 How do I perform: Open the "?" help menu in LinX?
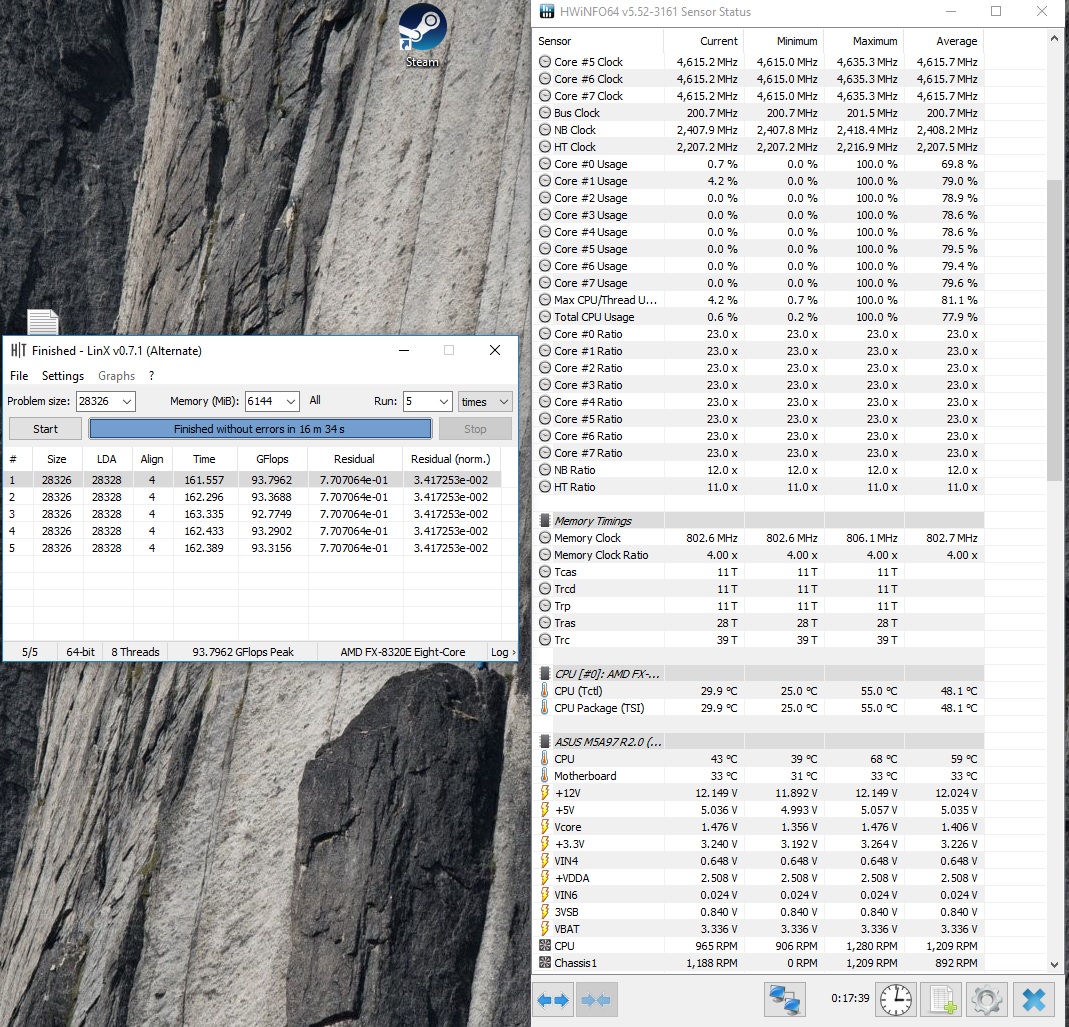pos(151,376)
